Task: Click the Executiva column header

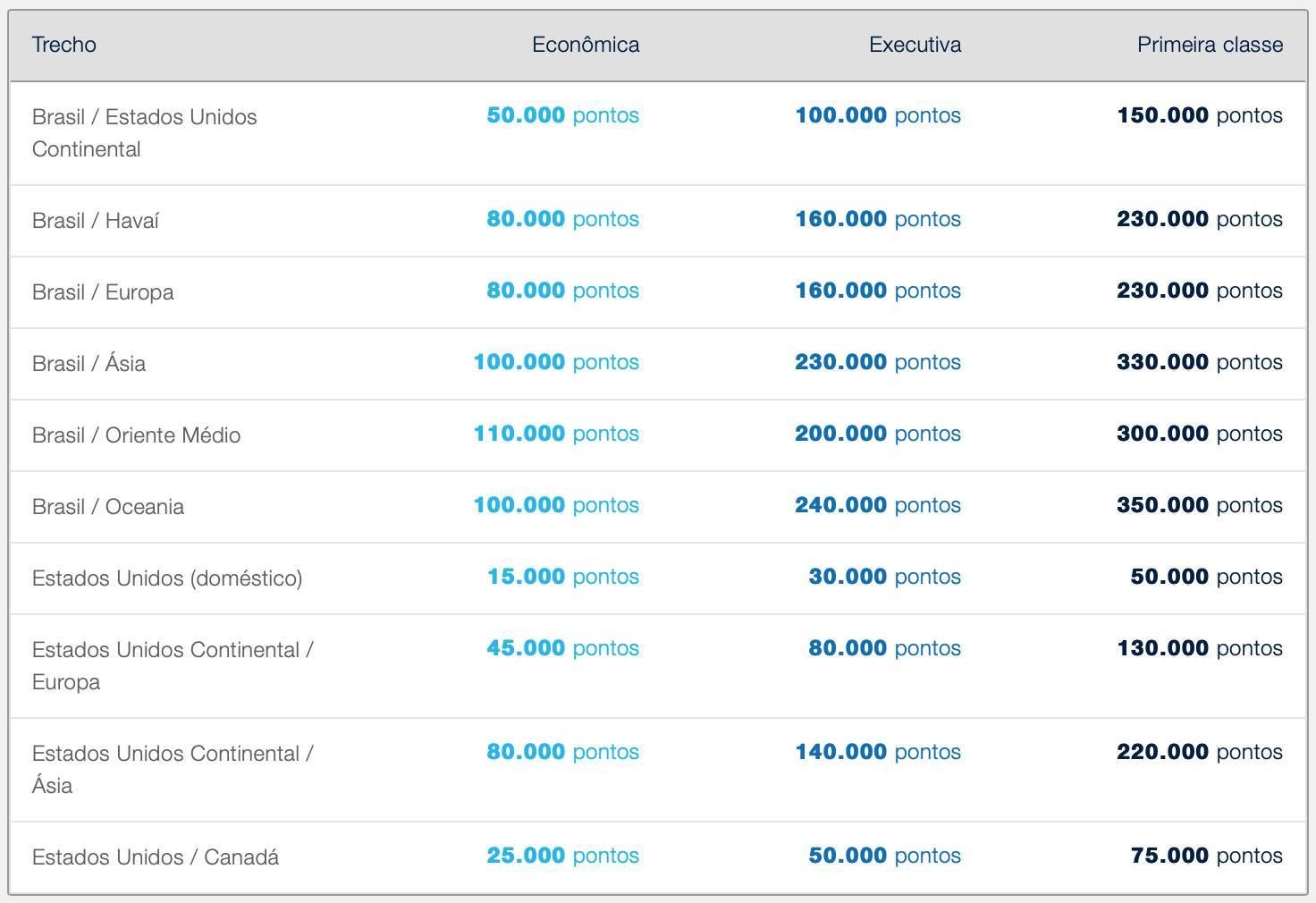Action: tap(915, 45)
